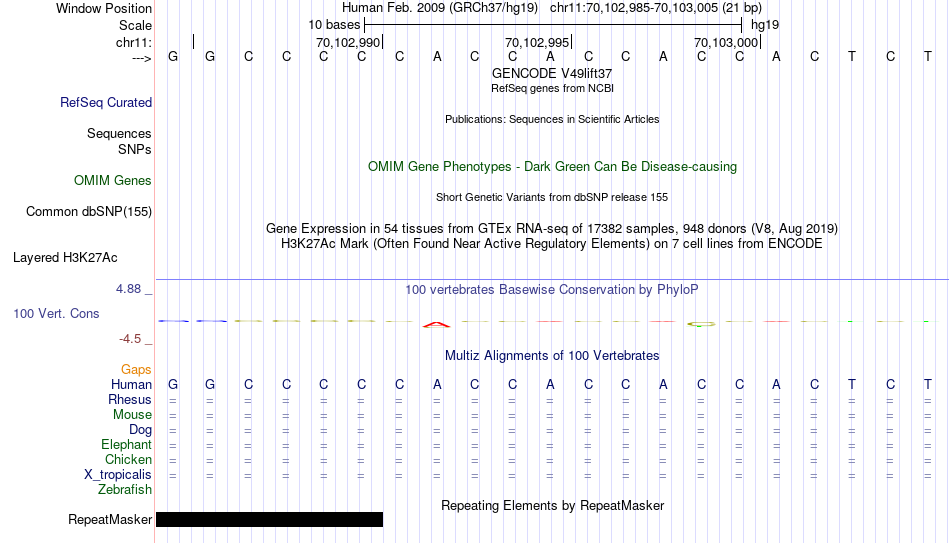Viewport: 950px width, 543px height.
Task: Click the RepeatMasker track label
Action: pos(110,519)
